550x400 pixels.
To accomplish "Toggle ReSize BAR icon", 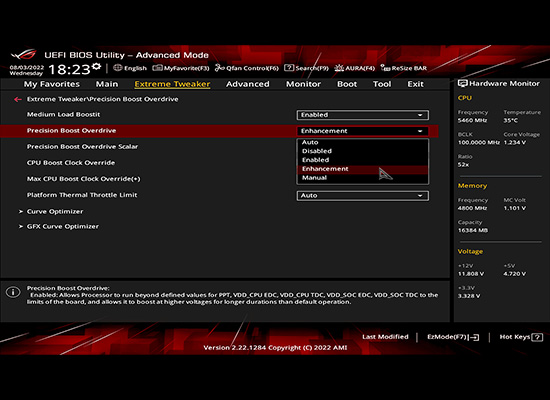I will (385, 68).
